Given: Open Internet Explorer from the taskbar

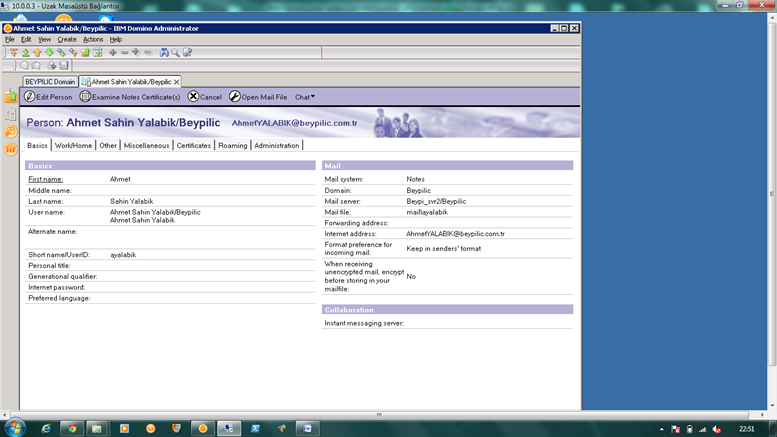Looking at the screenshot, I should point(46,429).
